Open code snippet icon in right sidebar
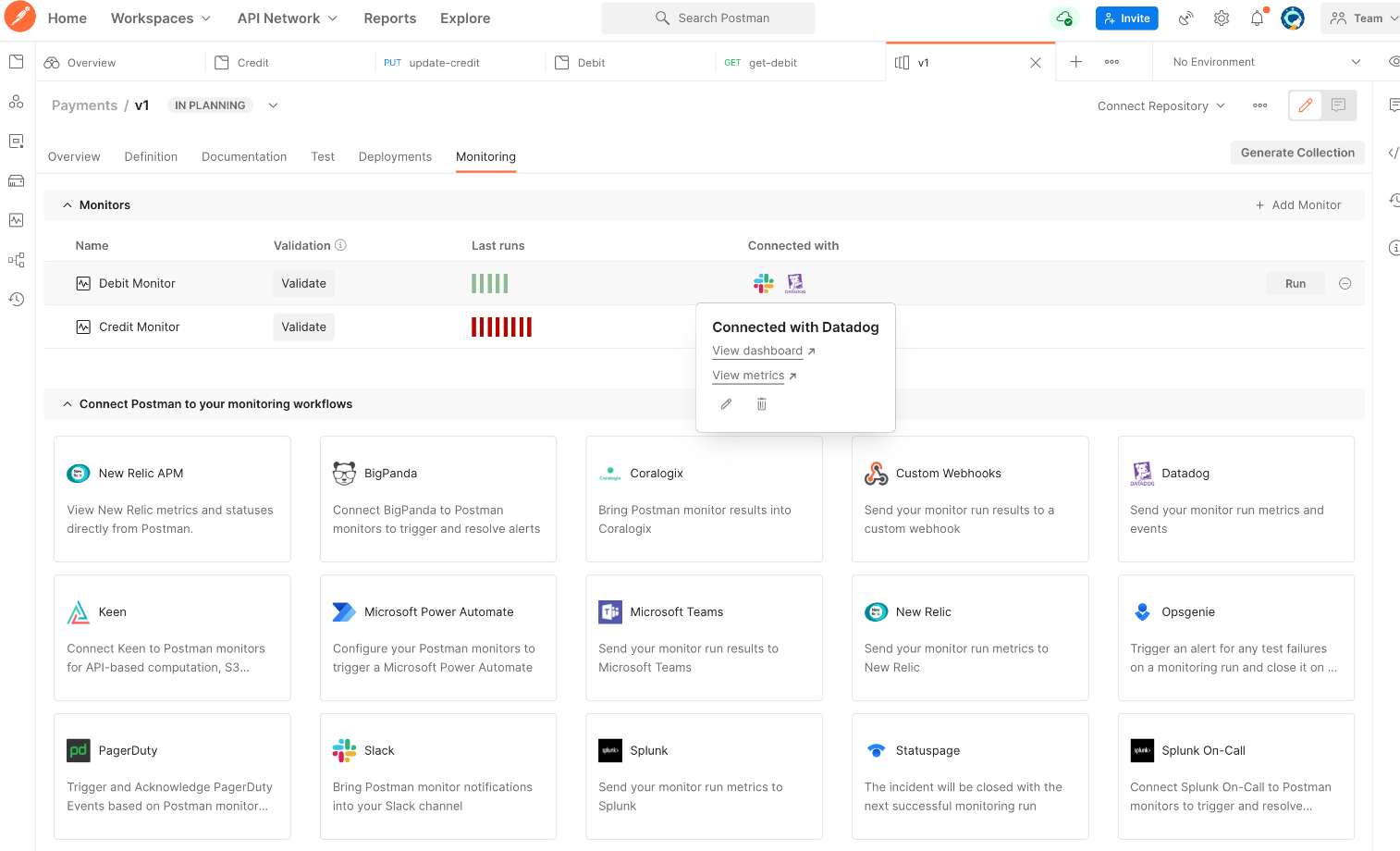The height and width of the screenshot is (851, 1400). [x=1394, y=153]
